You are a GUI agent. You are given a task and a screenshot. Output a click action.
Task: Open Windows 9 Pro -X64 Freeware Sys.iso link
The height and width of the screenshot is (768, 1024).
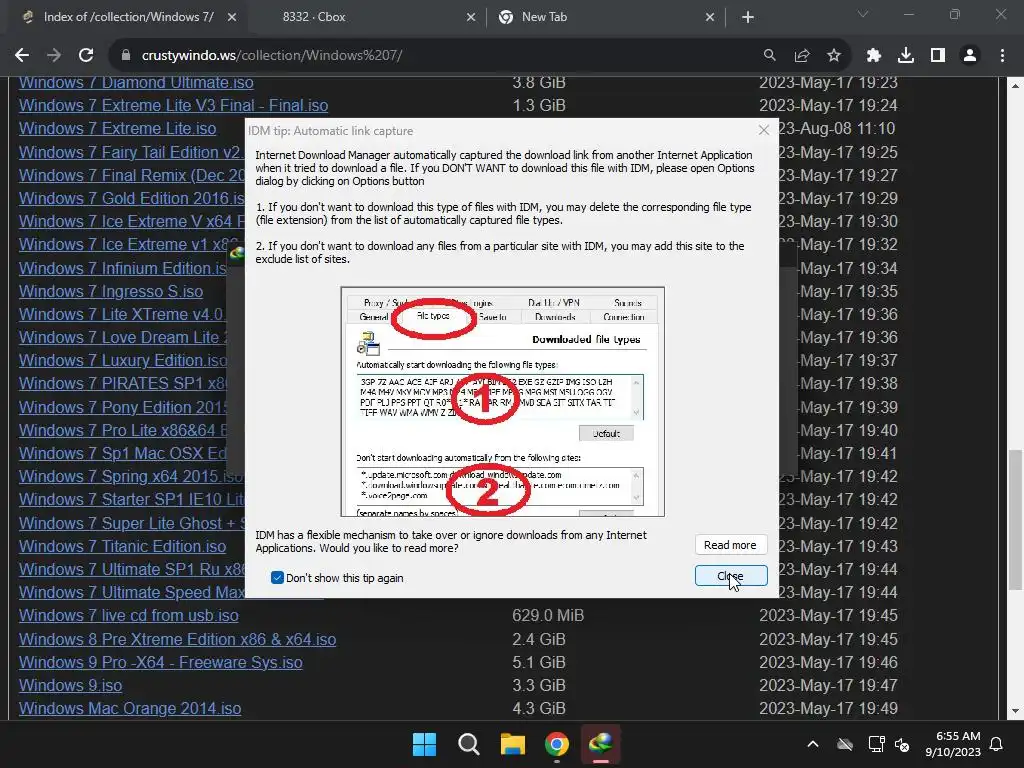(x=161, y=662)
